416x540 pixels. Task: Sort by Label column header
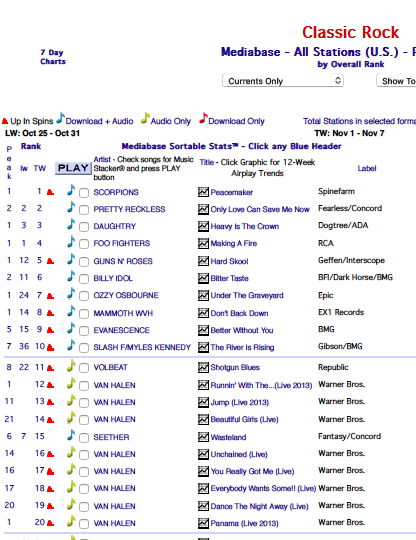[x=367, y=168]
